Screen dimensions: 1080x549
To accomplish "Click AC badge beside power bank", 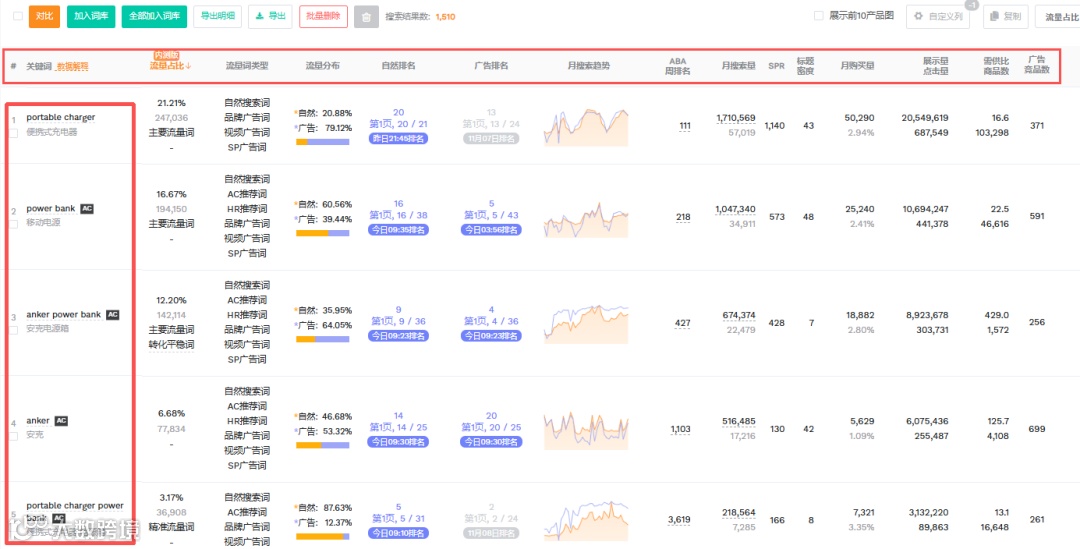I will (87, 209).
